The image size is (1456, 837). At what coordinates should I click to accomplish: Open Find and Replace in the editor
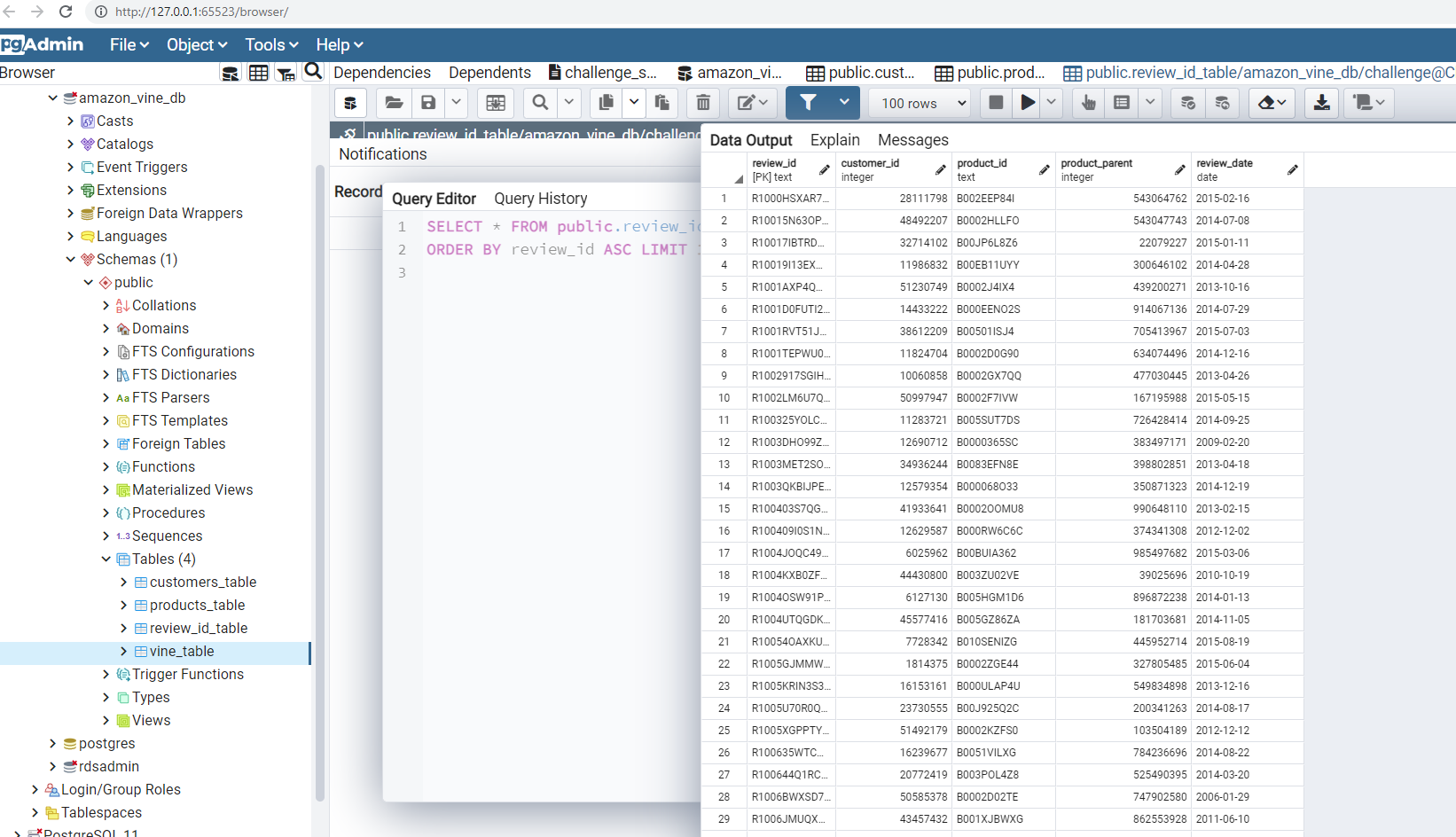[x=540, y=103]
